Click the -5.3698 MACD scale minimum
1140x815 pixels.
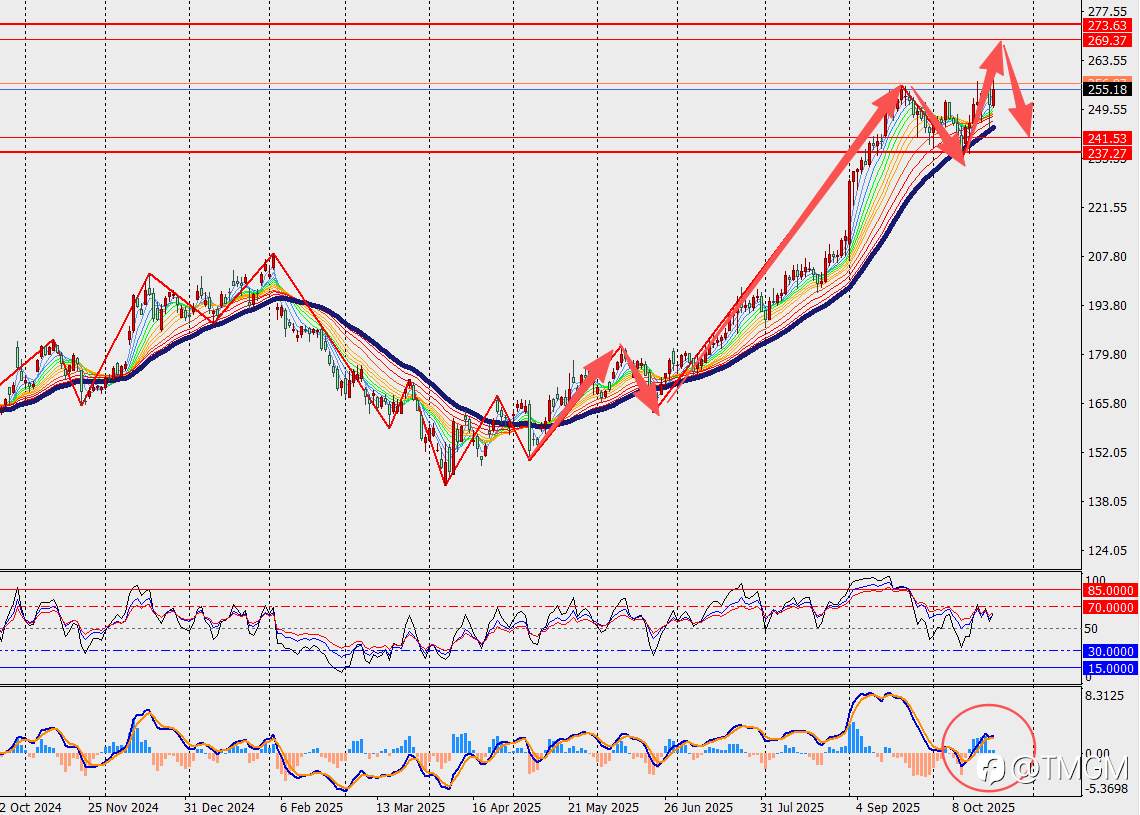(x=1107, y=789)
